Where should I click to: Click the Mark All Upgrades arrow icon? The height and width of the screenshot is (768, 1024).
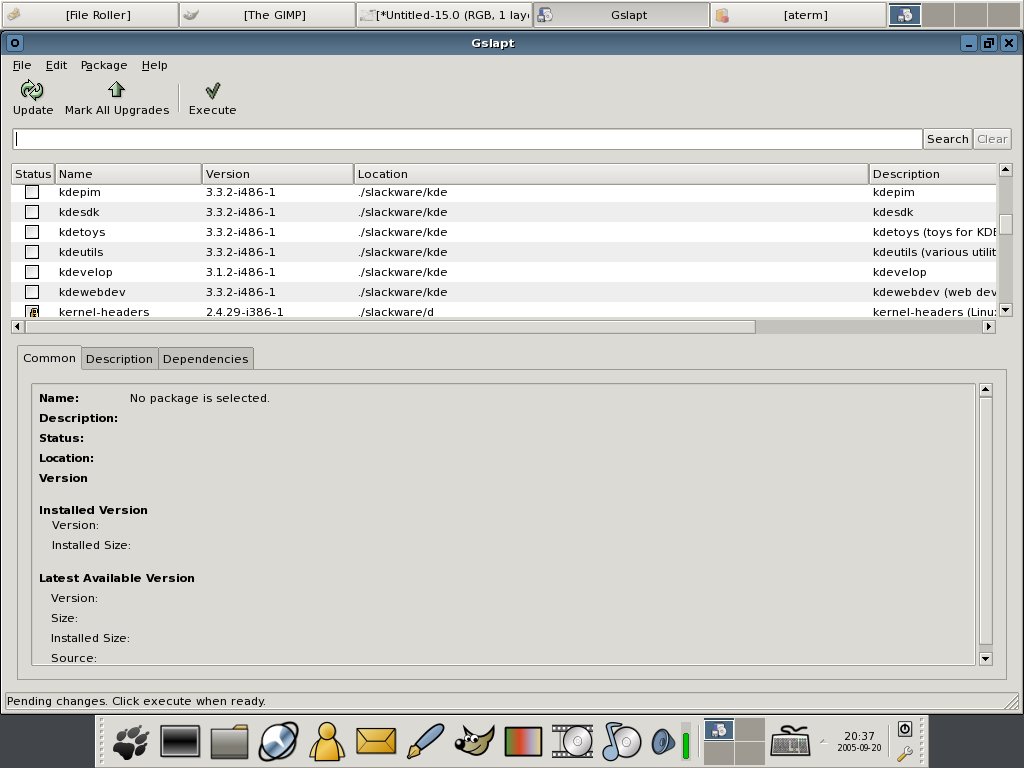point(116,89)
